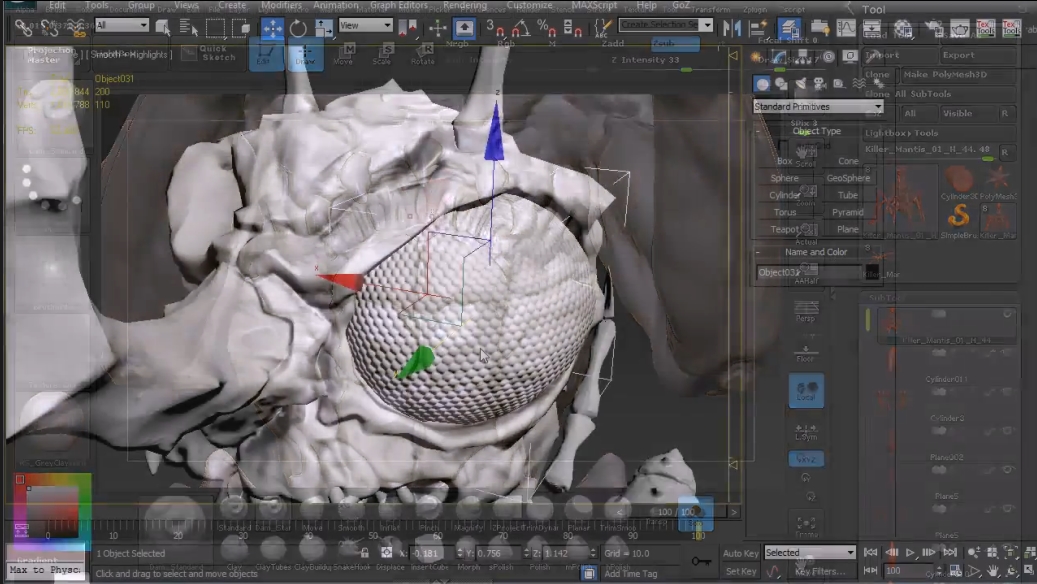Image resolution: width=1037 pixels, height=584 pixels.
Task: Play the animation
Action: (910, 552)
